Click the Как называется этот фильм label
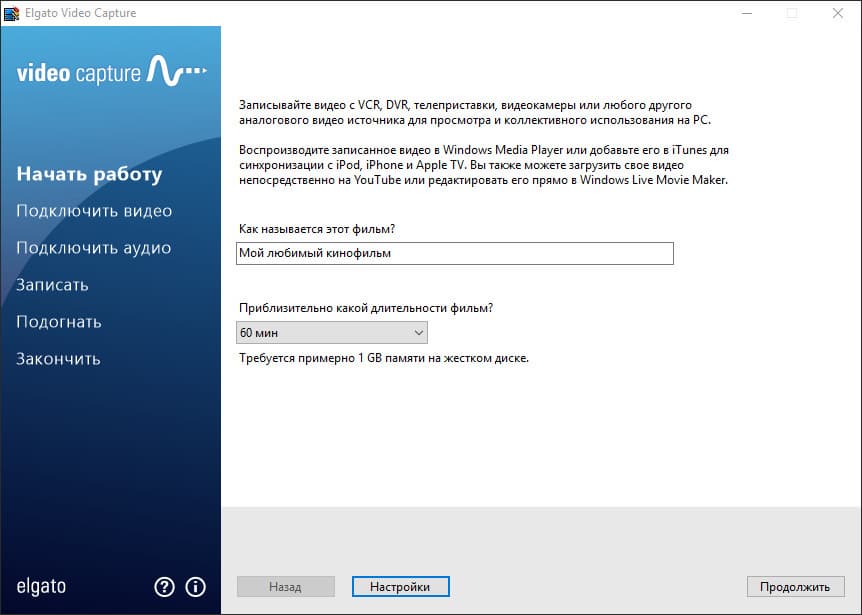Viewport: 862px width, 615px height. click(x=317, y=229)
